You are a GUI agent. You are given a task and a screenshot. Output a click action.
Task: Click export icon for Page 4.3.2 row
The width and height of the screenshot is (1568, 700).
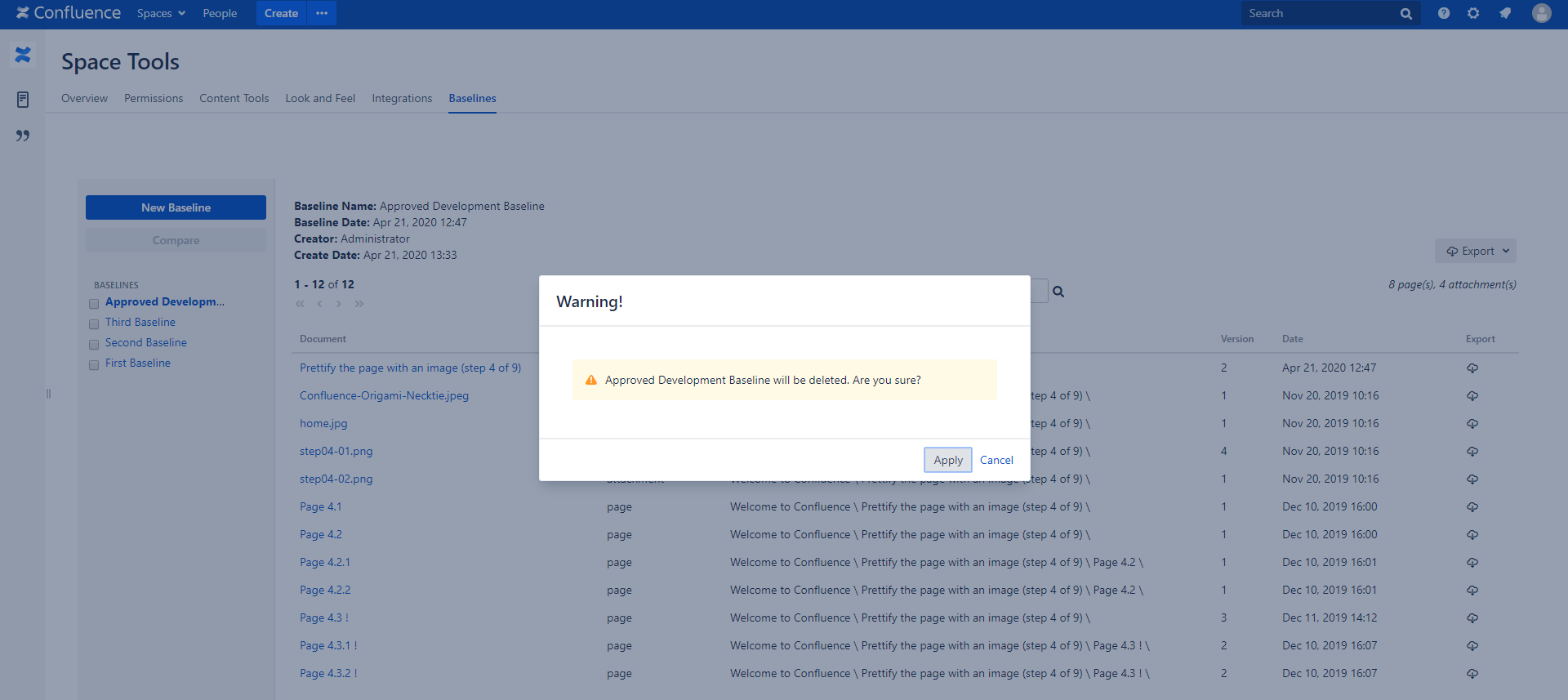[x=1472, y=674]
